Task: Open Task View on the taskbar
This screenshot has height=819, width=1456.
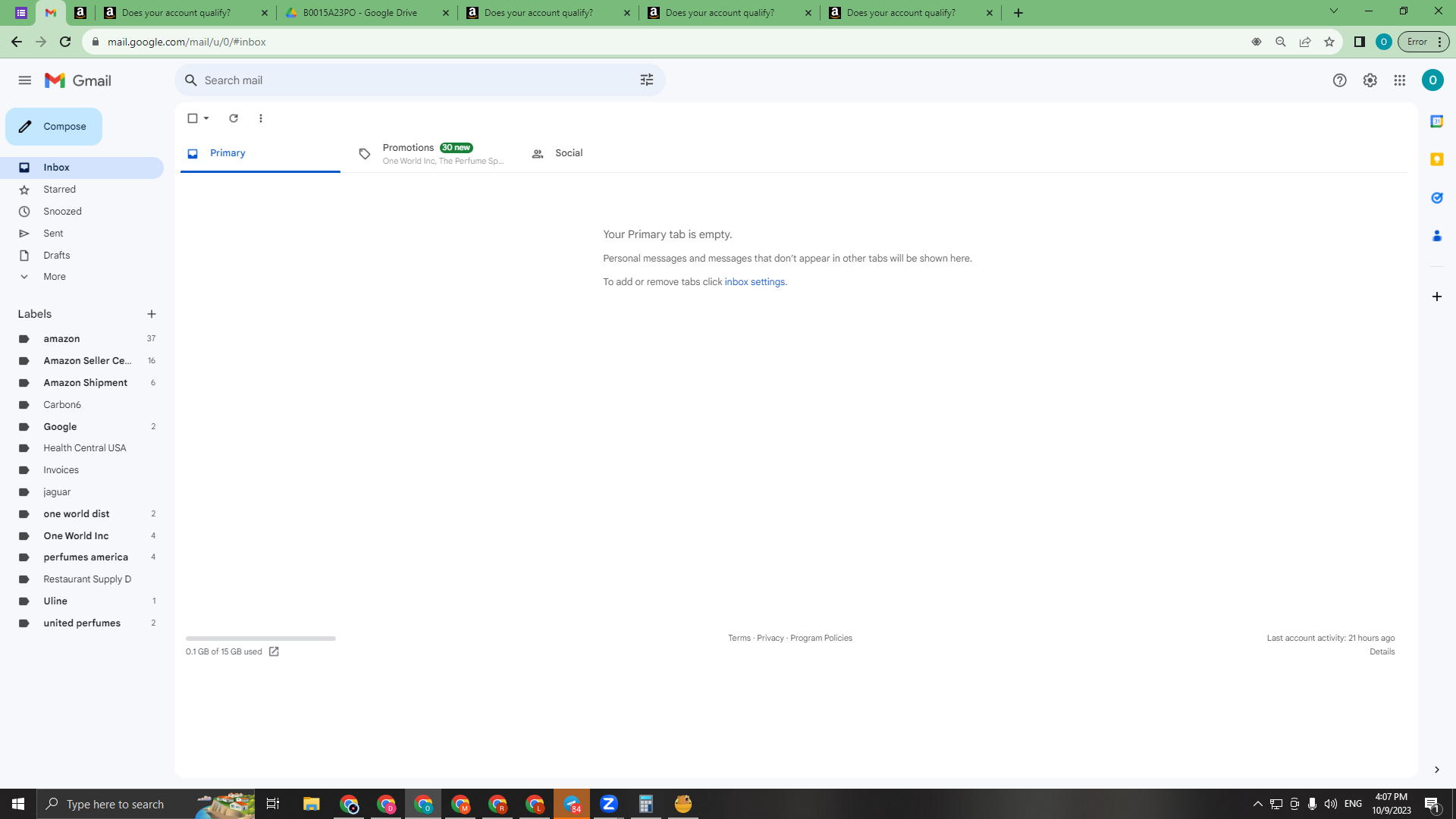Action: coord(273,804)
